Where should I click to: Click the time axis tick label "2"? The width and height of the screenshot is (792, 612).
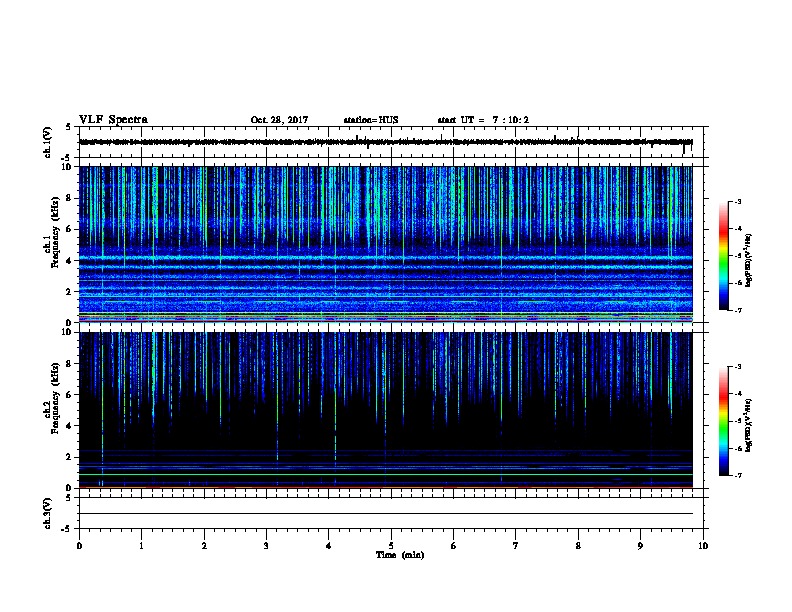(x=204, y=546)
